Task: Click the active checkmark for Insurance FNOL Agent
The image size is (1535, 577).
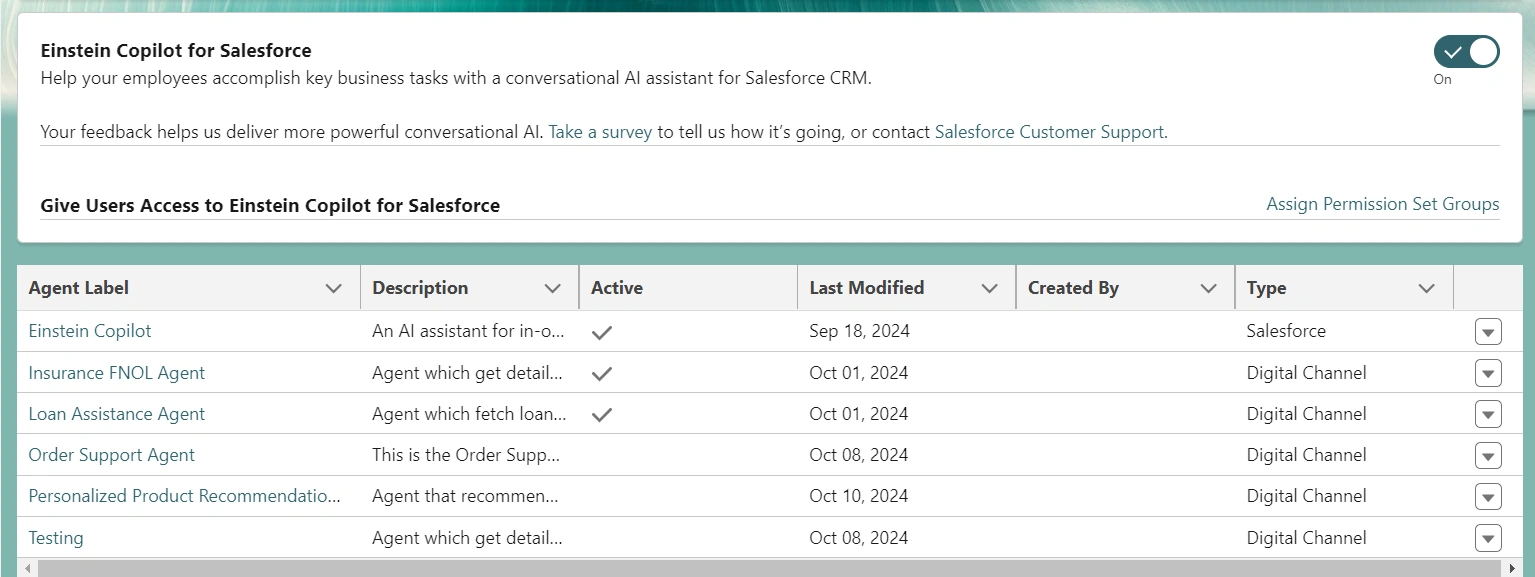Action: (602, 372)
